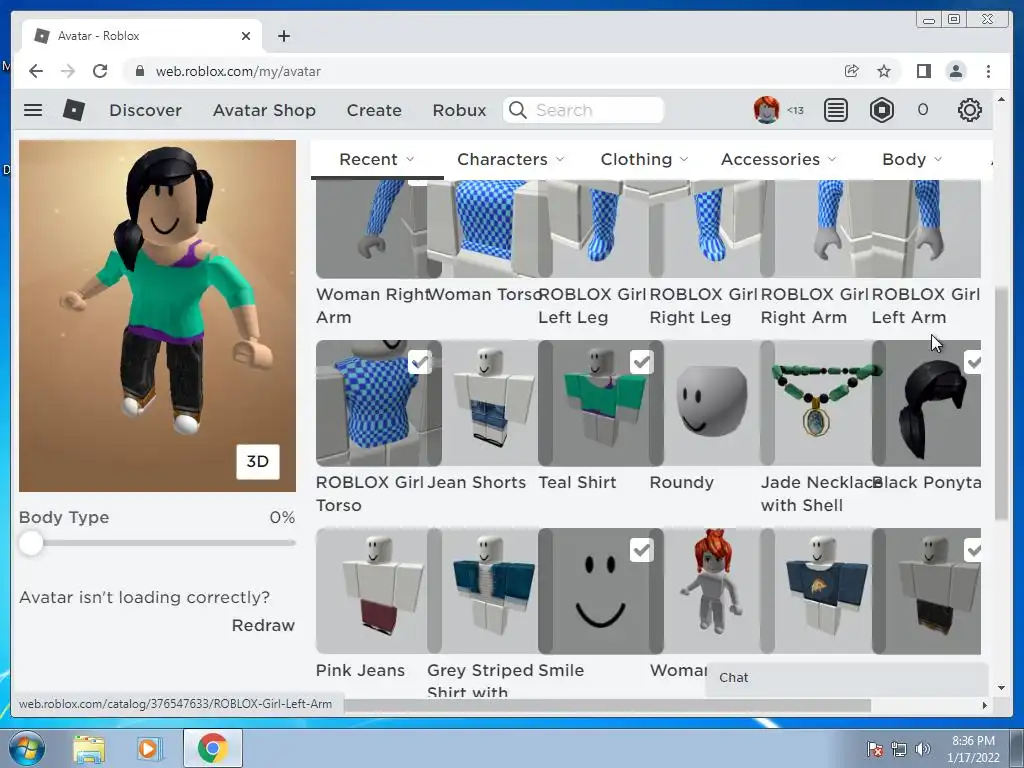Uncheck the checkbox on black shorts item
The image size is (1024, 768).
(972, 550)
